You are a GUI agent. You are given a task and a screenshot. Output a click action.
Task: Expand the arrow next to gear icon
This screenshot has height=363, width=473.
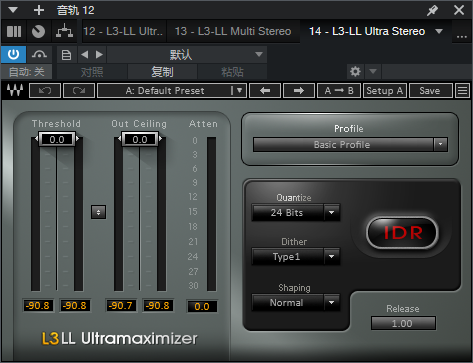(373, 71)
